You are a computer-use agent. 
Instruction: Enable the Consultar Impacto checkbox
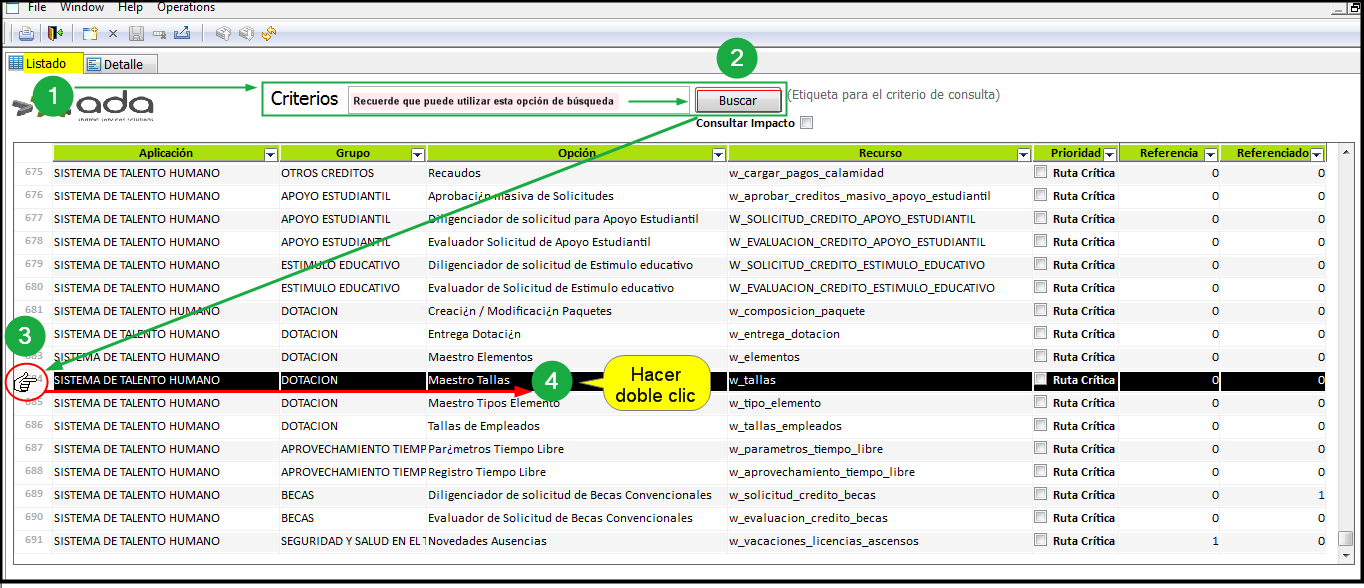(x=807, y=123)
